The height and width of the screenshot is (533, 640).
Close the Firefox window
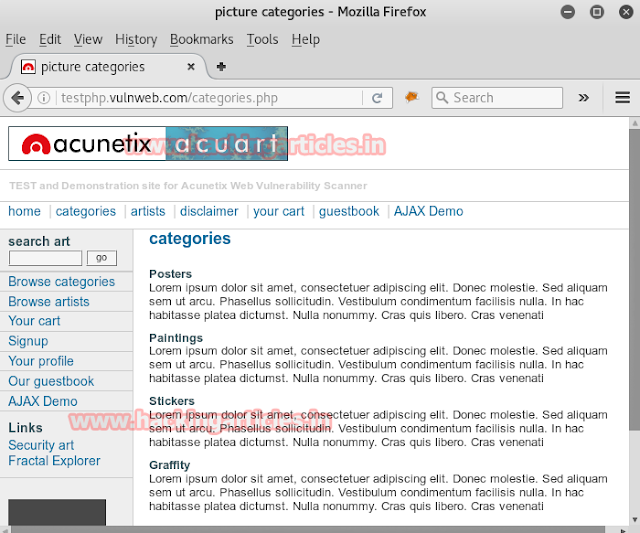626,12
